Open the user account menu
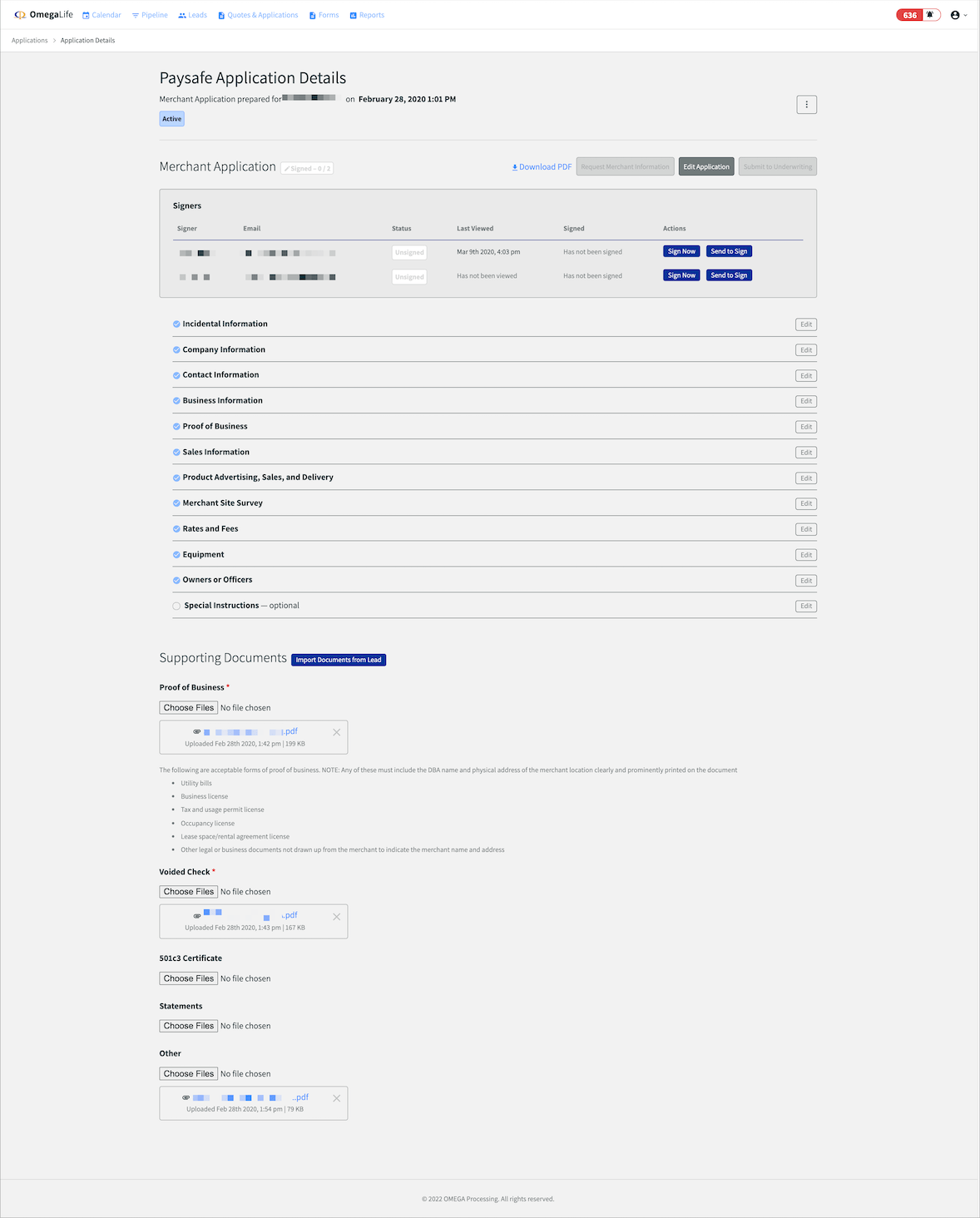 [x=959, y=15]
